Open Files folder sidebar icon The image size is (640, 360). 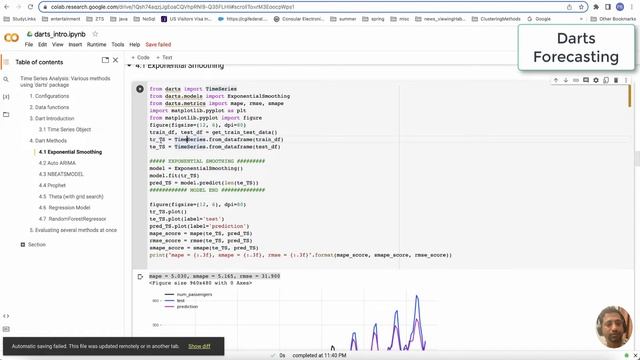click(x=6, y=115)
